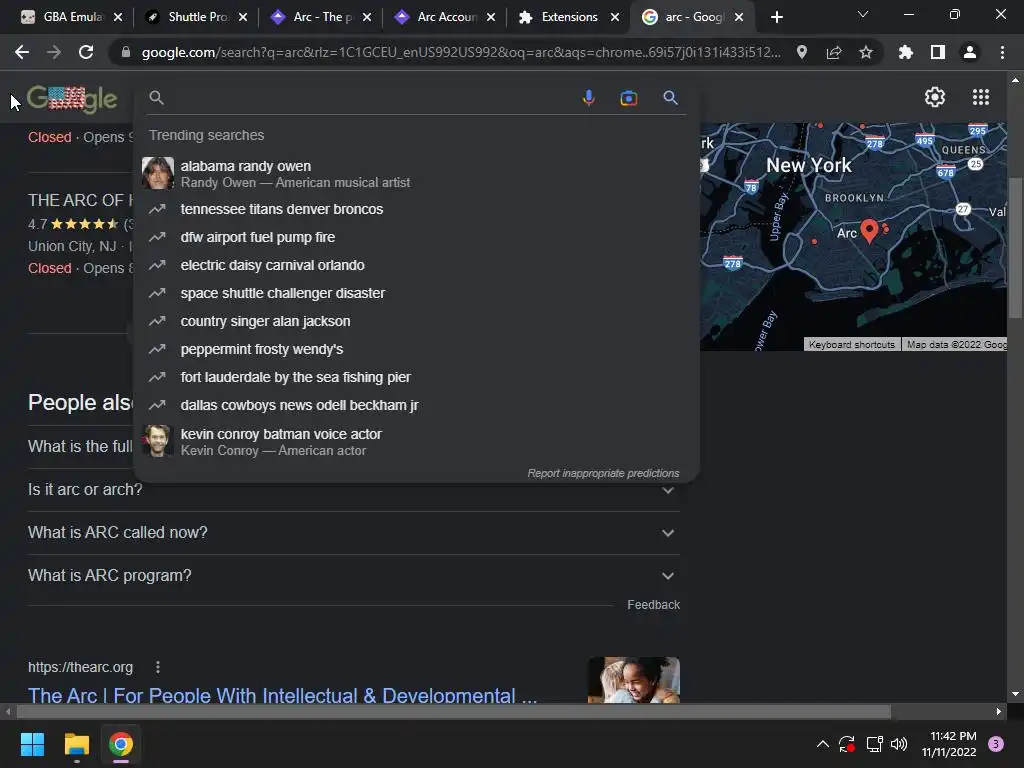Click the site lock icon
This screenshot has height=768, width=1024.
tap(126, 52)
